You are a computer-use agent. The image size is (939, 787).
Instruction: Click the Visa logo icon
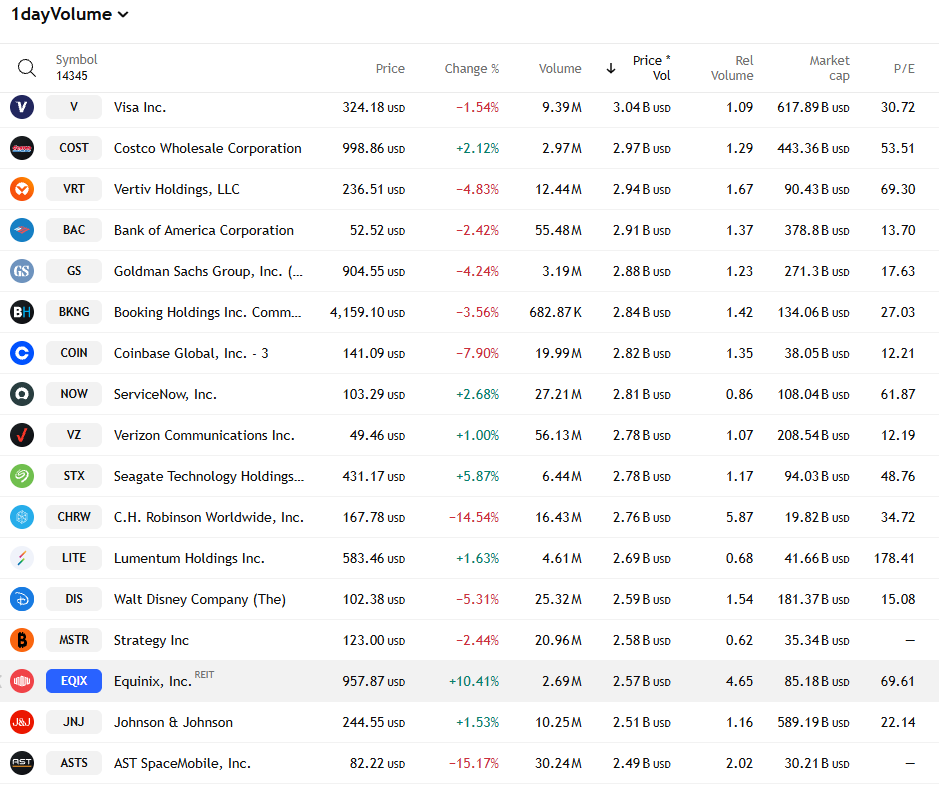22,107
